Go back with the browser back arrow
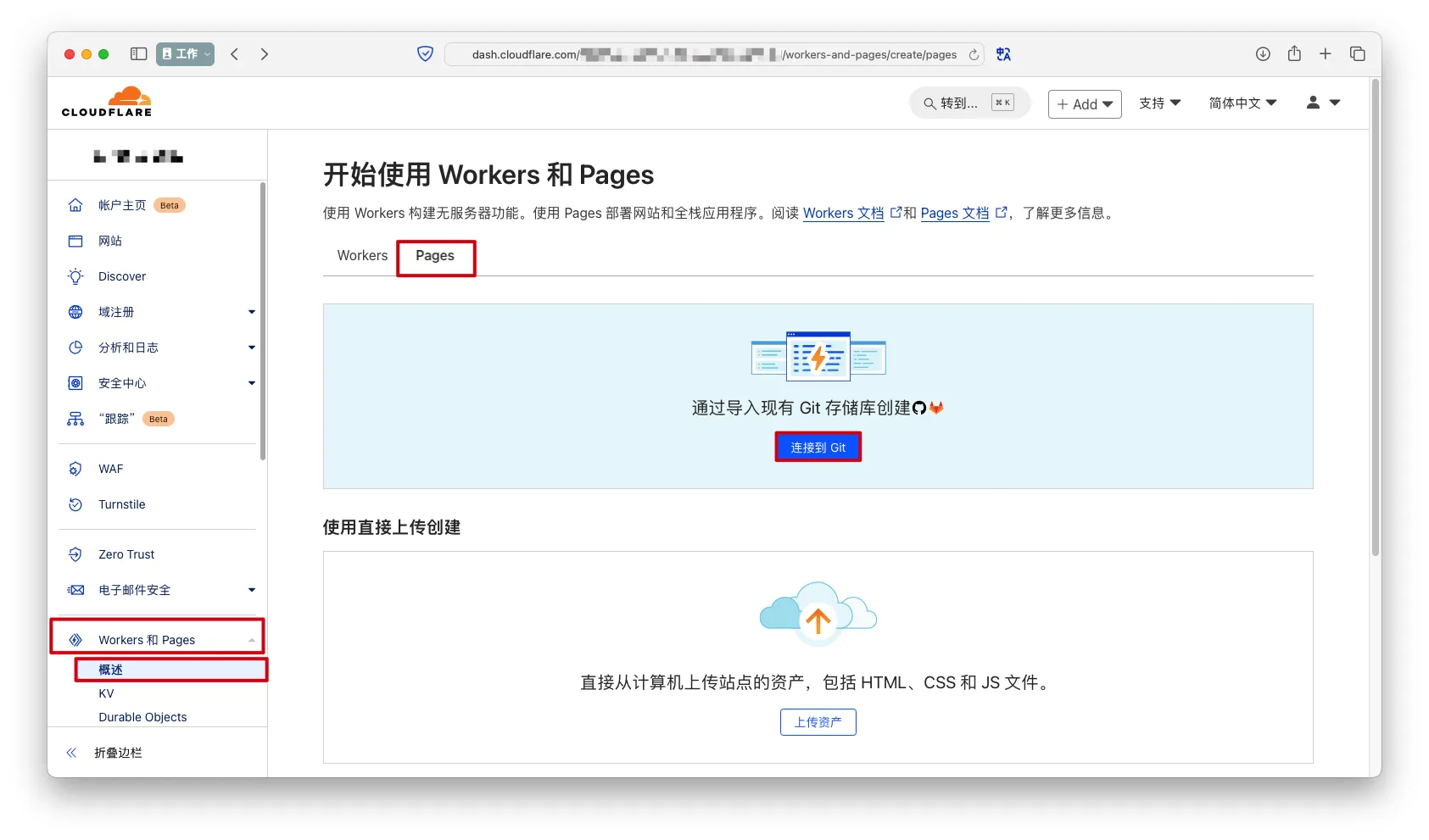 point(235,54)
